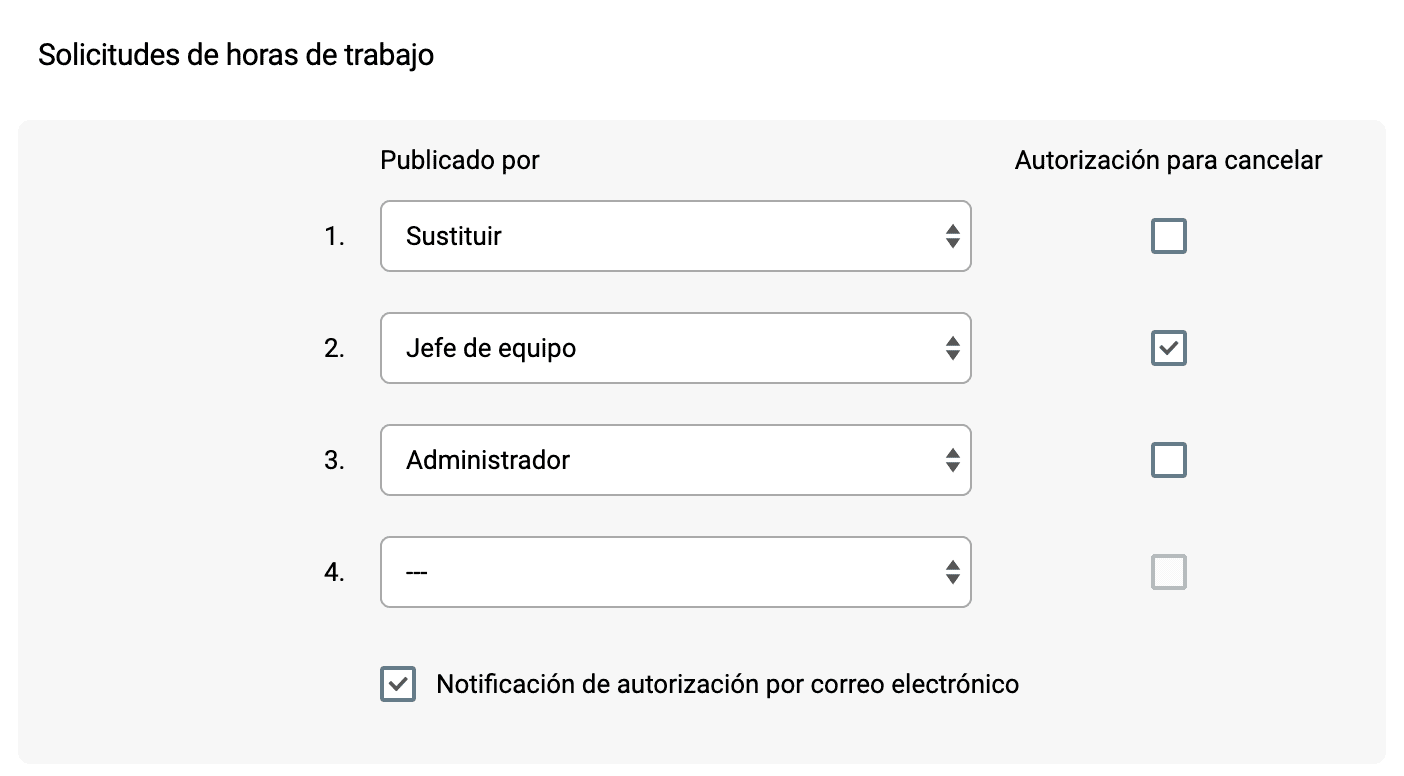Image resolution: width=1404 pixels, height=776 pixels.
Task: Check the authorization box for 'Administrador'
Action: 1168,459
